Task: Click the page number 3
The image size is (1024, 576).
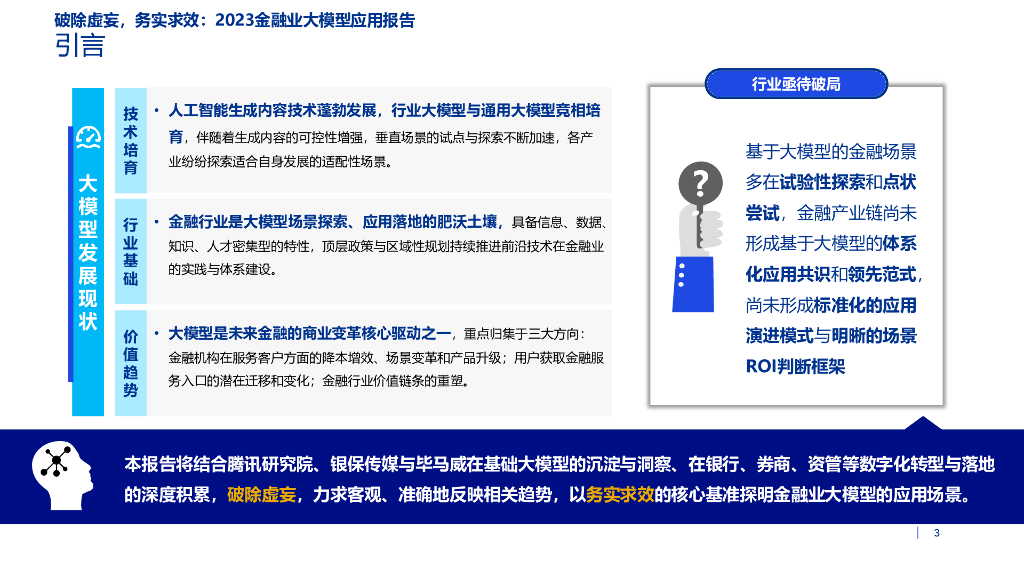Action: [936, 533]
